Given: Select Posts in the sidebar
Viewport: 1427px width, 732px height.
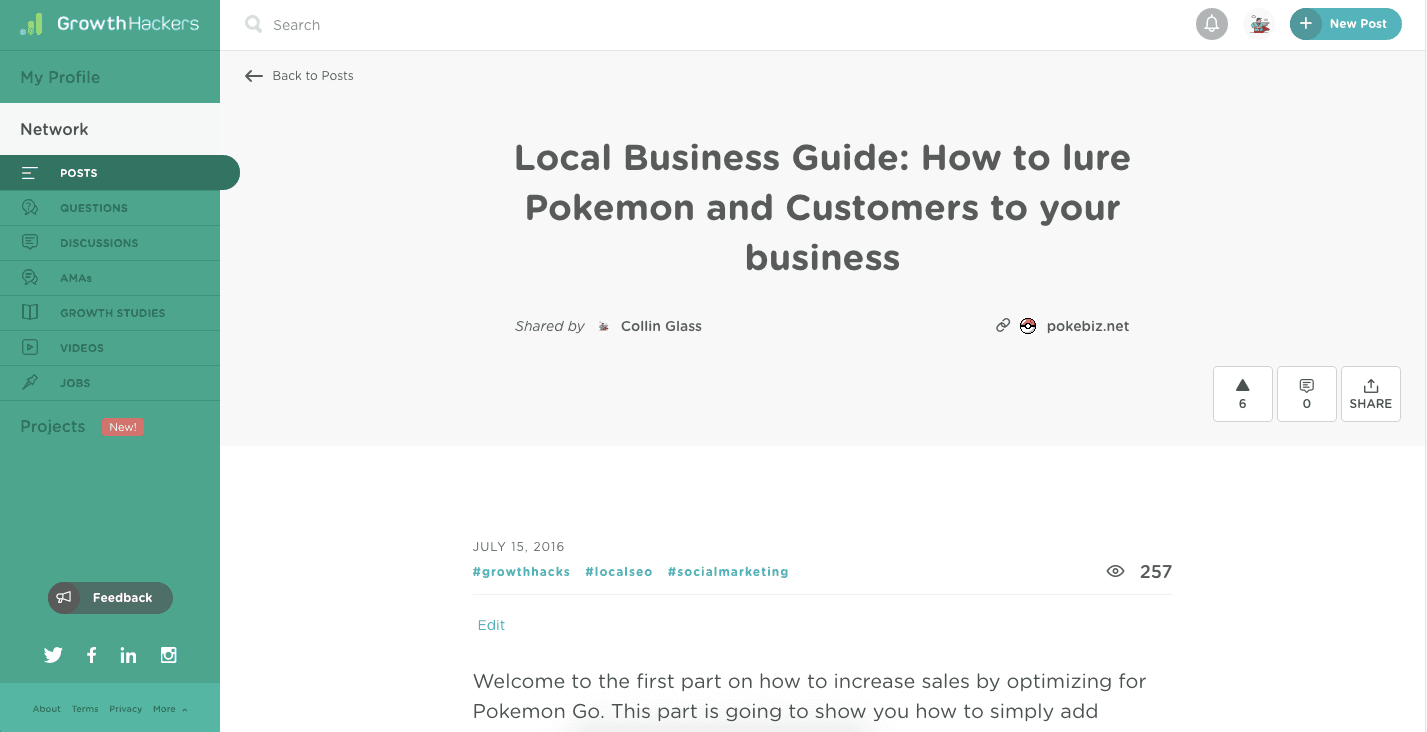Looking at the screenshot, I should [120, 173].
